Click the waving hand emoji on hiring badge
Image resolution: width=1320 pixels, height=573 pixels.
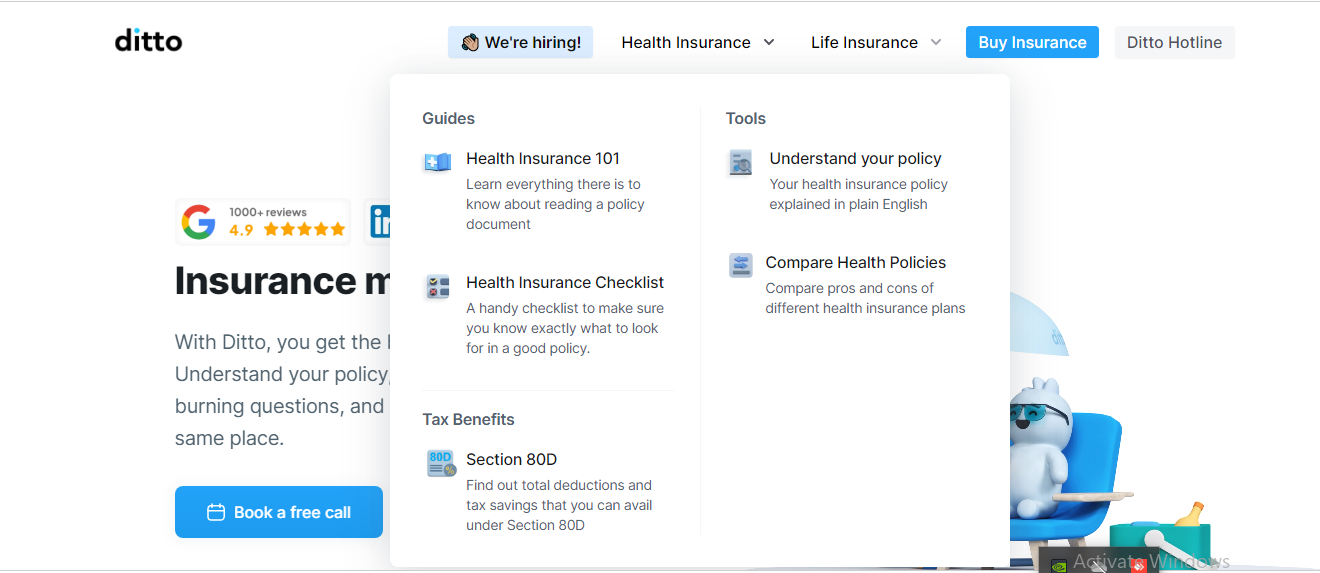470,42
